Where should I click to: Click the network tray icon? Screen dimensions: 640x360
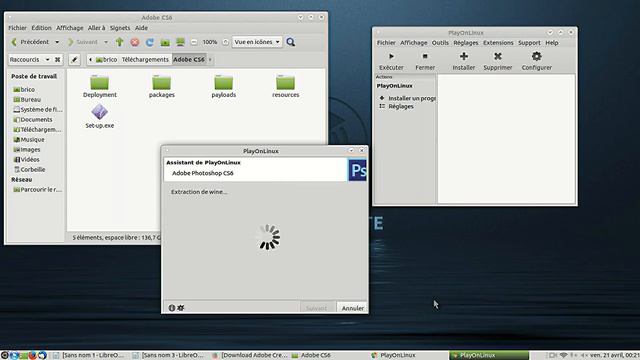pos(563,356)
